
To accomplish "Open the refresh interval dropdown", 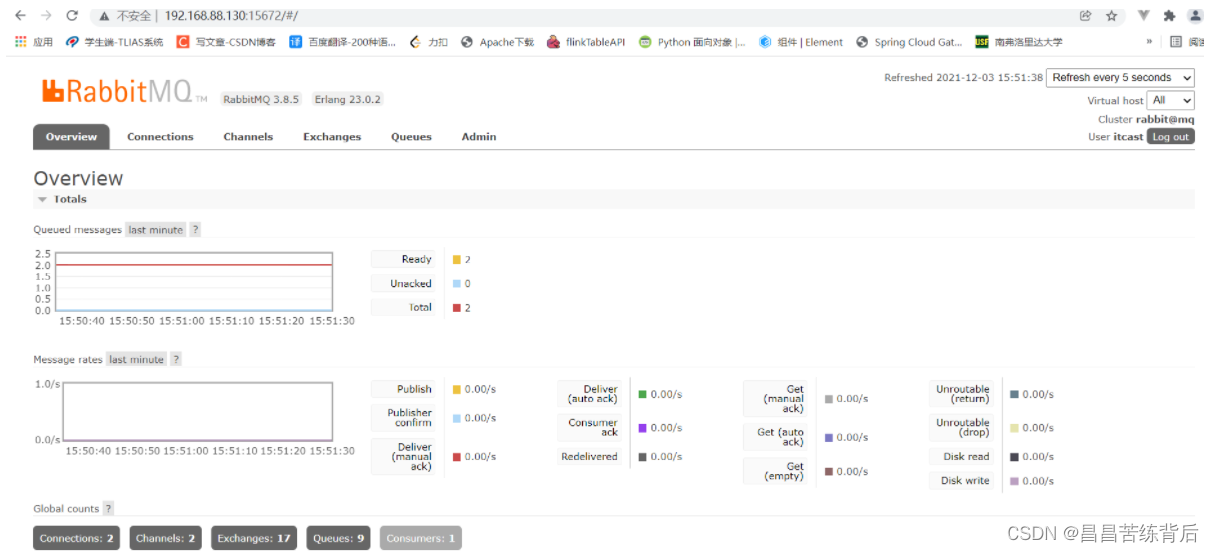I will [1120, 78].
